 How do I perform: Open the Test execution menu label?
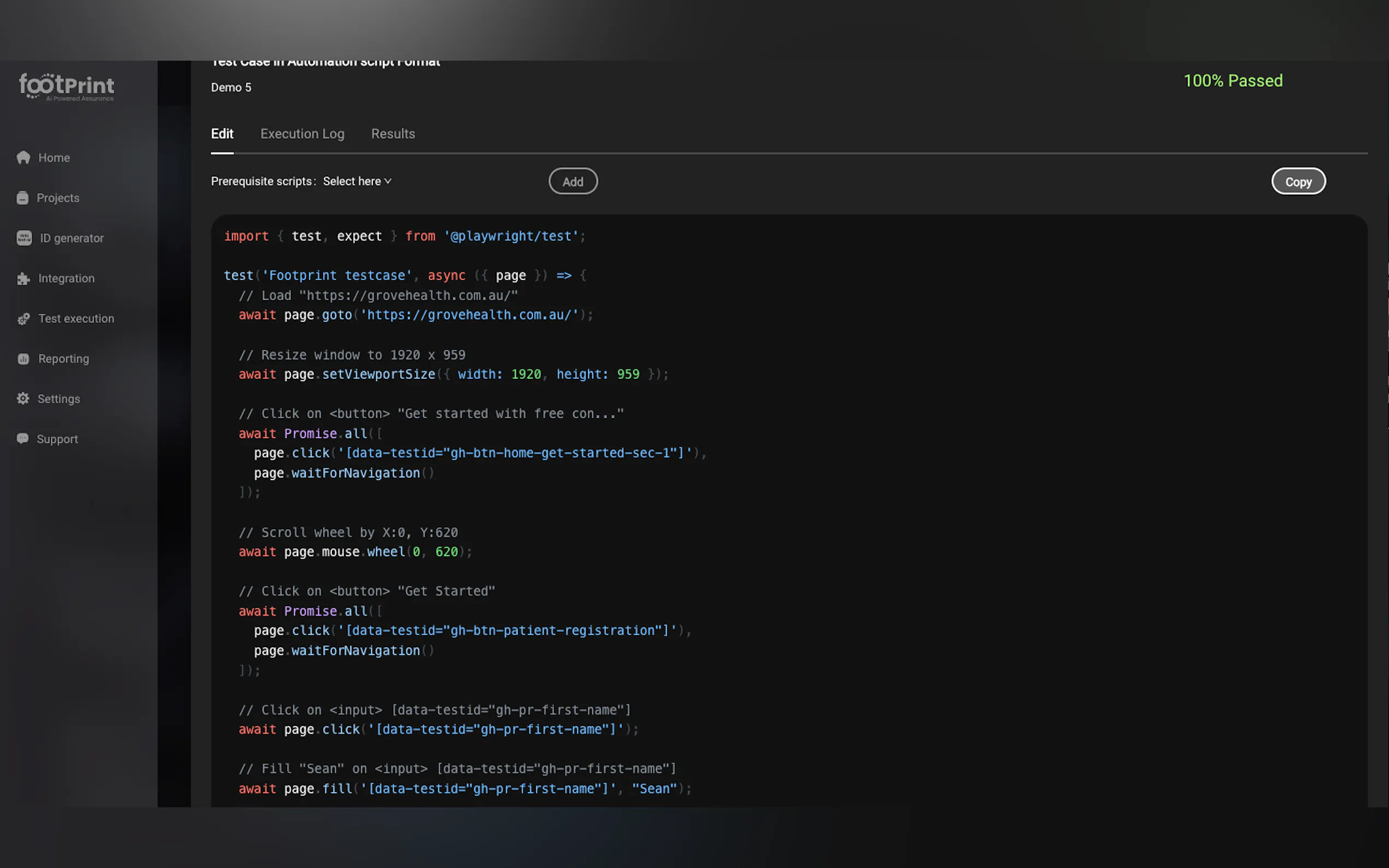(76, 319)
